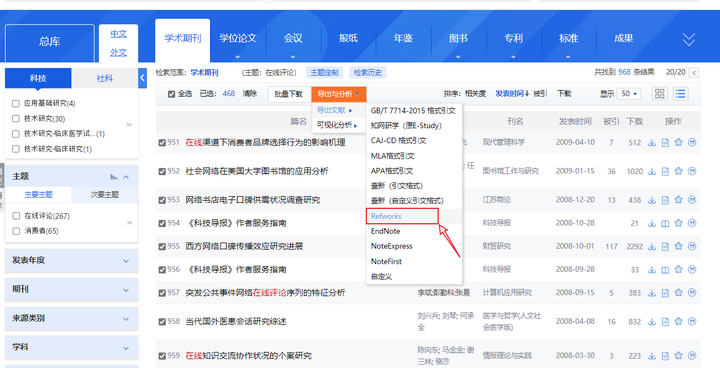Open HTML reading for row 957

(x=665, y=293)
